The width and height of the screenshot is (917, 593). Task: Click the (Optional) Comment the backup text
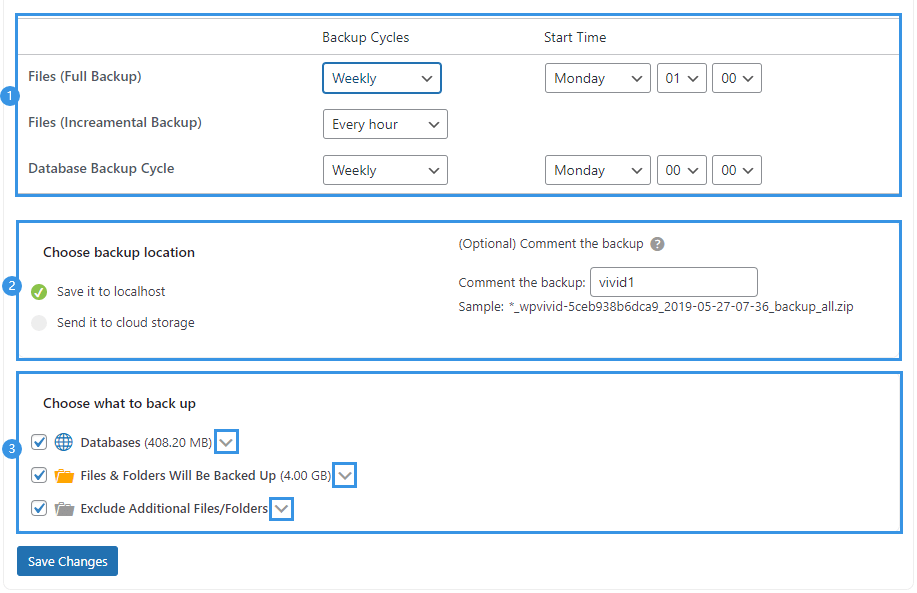551,244
